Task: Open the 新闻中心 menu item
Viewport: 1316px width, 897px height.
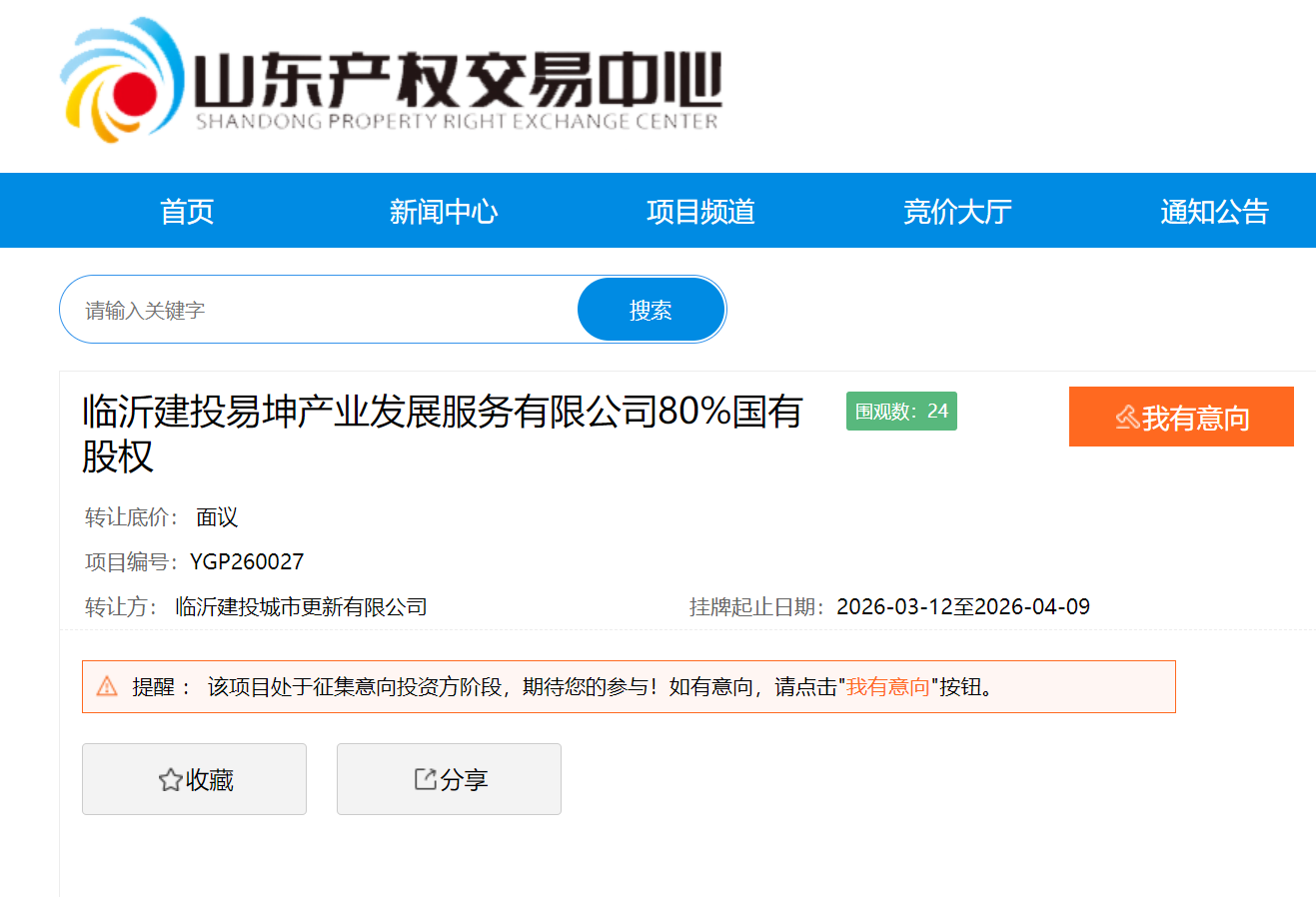Action: [444, 212]
